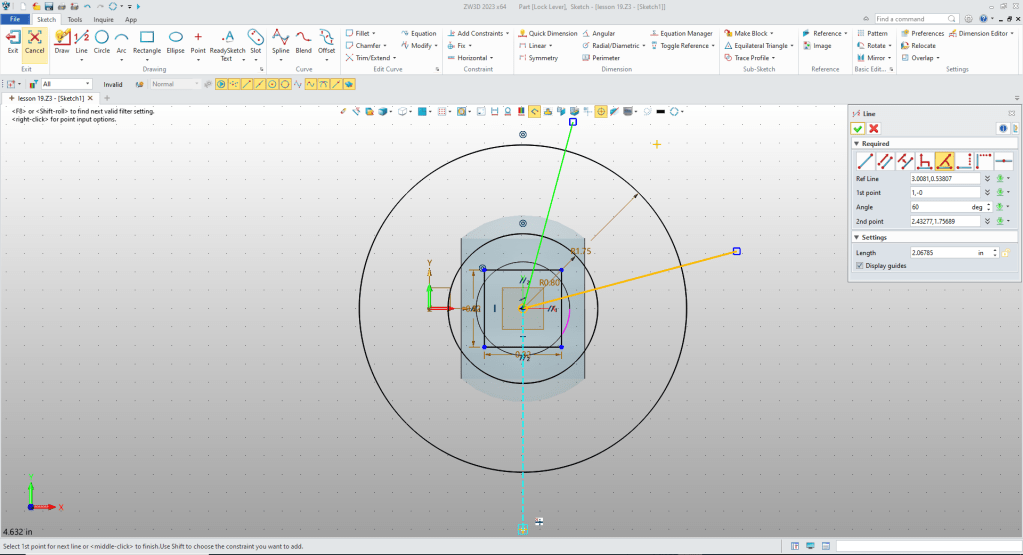1023x555 pixels.
Task: Open the All filter dropdown
Action: coord(88,84)
